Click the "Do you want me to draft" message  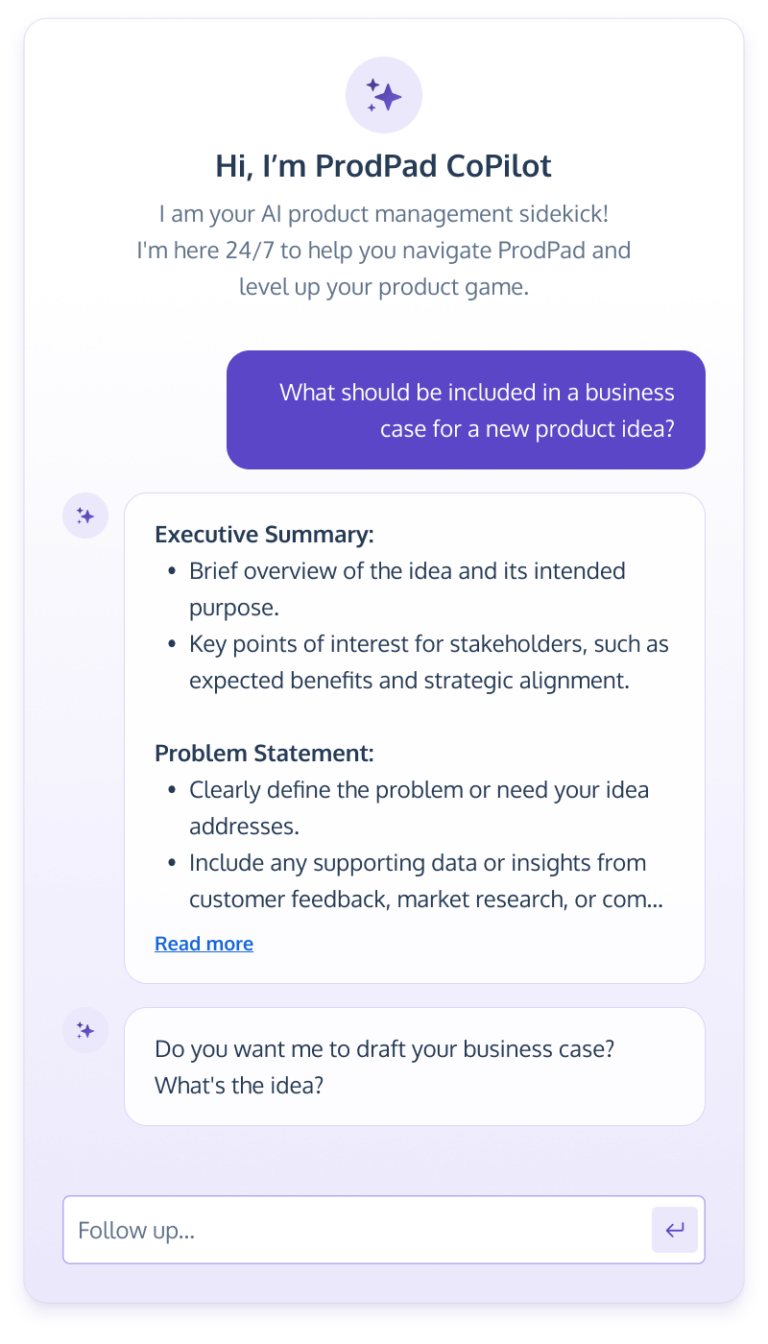tap(415, 1066)
